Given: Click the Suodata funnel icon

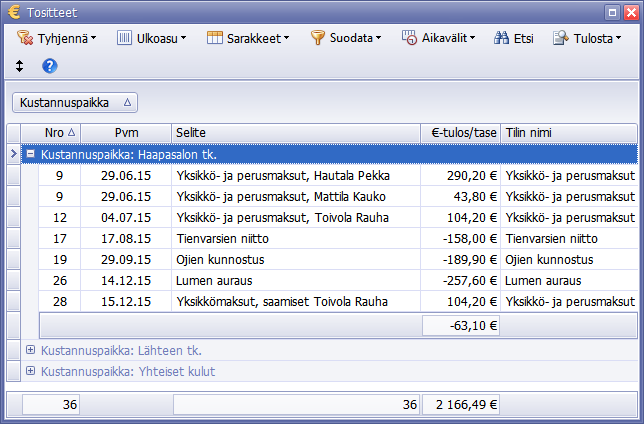Looking at the screenshot, I should 317,38.
